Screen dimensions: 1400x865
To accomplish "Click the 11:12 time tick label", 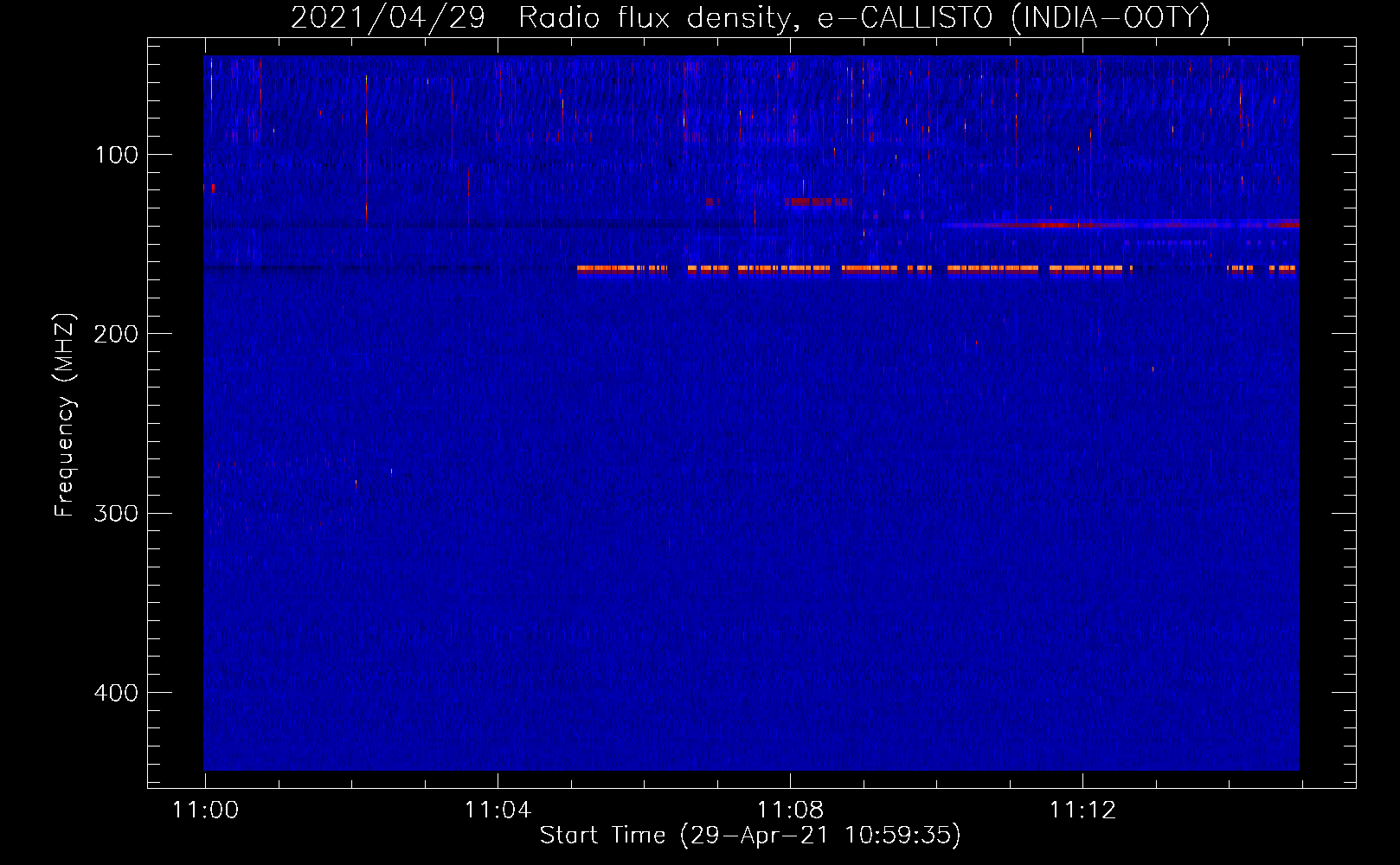I will tap(1082, 811).
